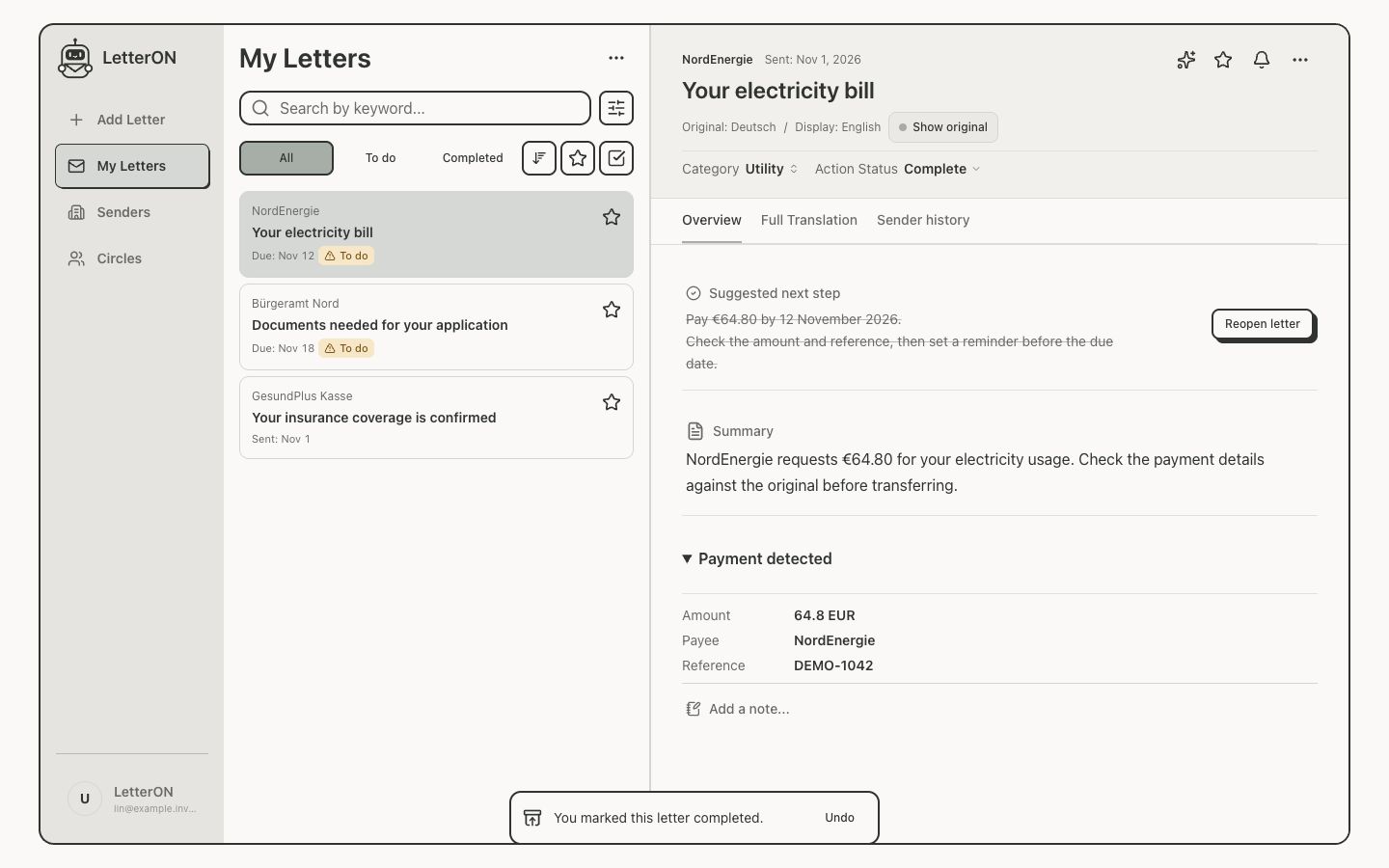Go to Senders in sidebar
Screen dimensions: 1389x868
pos(132,212)
